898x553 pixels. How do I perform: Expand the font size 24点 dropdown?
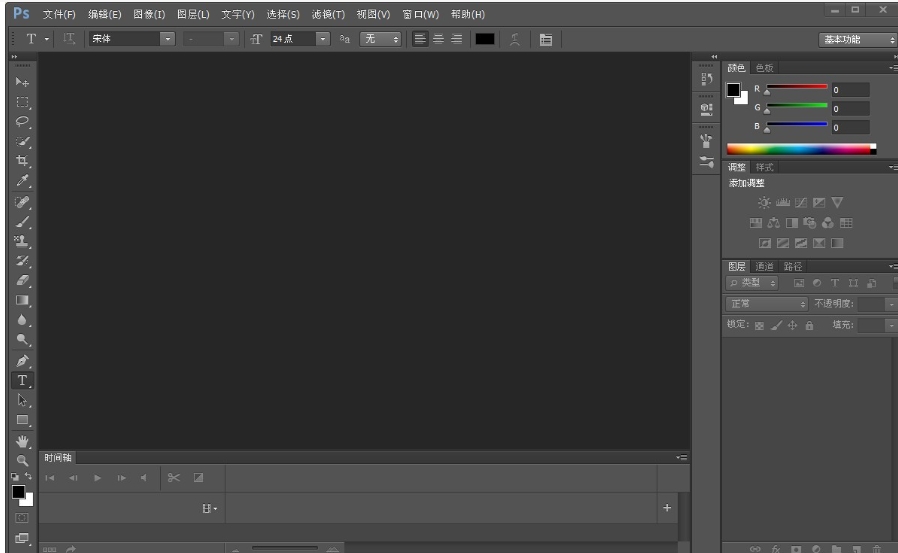click(x=322, y=39)
